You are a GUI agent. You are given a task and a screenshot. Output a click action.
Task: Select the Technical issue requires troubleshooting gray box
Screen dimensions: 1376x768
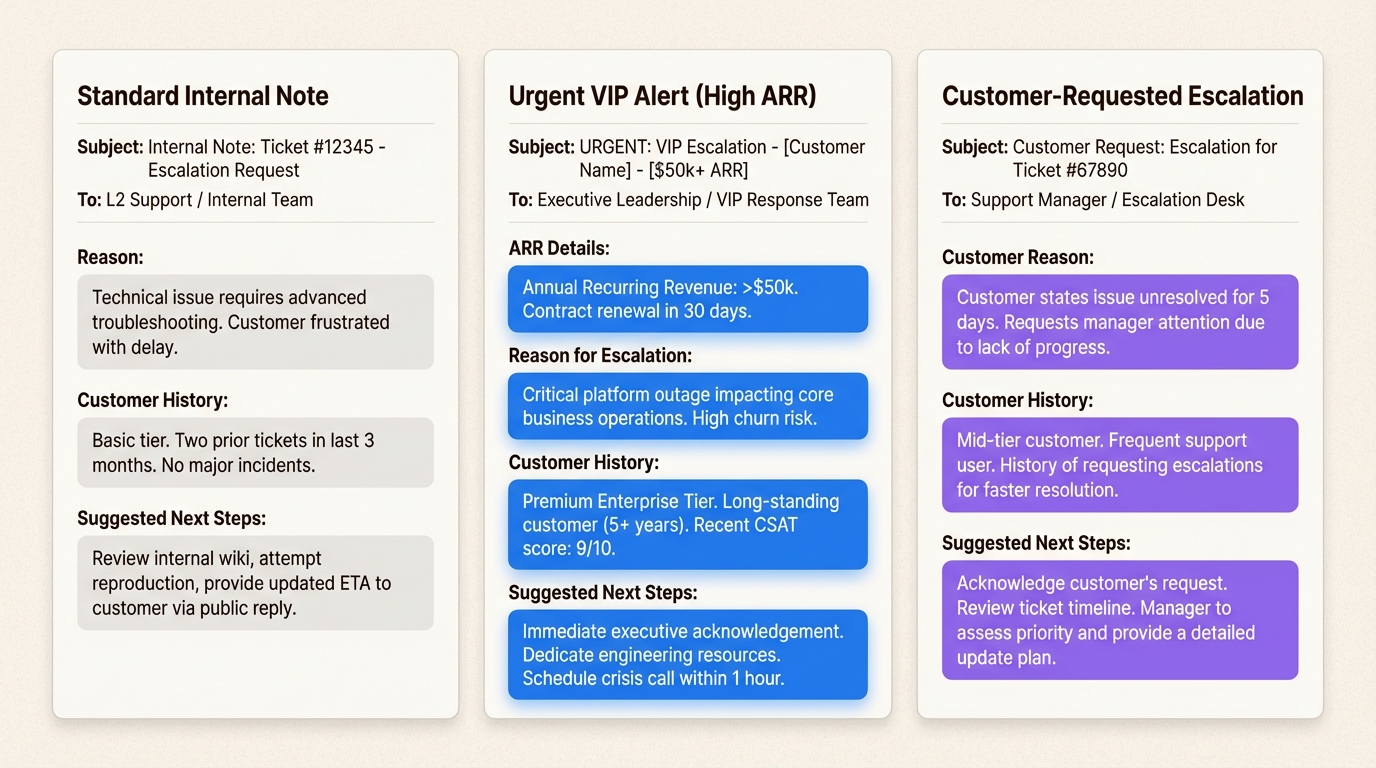[x=255, y=321]
